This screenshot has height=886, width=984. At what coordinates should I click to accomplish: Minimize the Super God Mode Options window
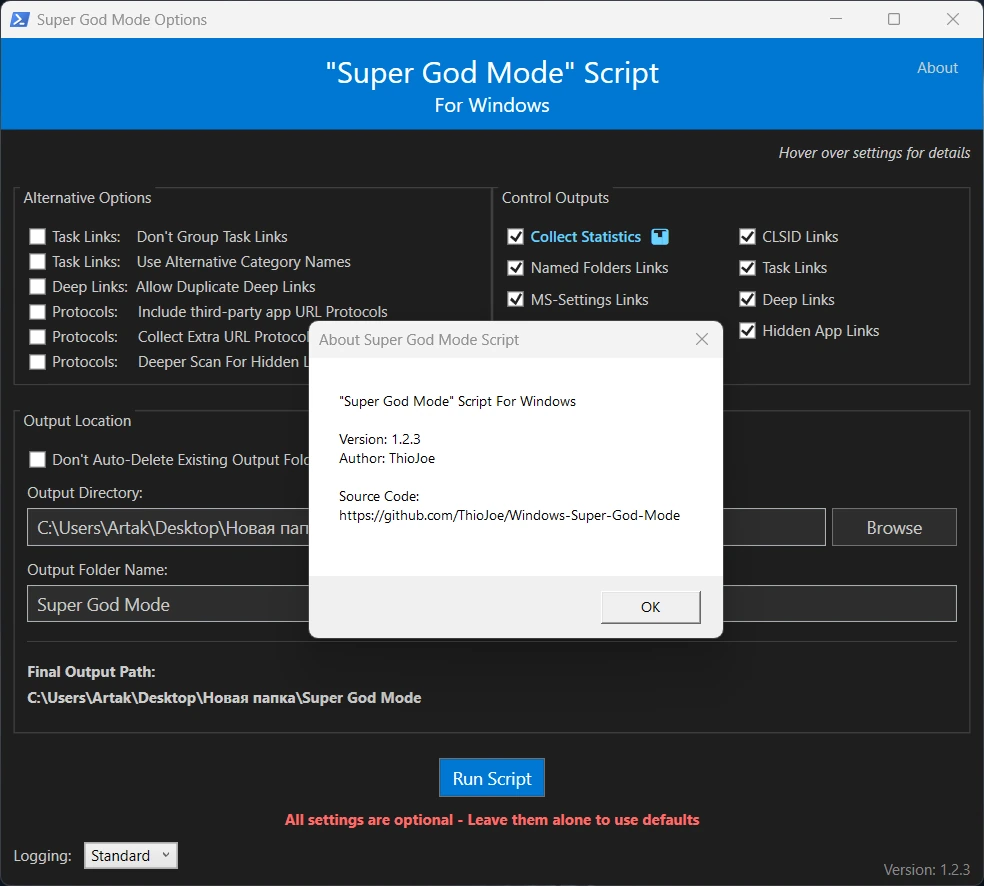pyautogui.click(x=836, y=19)
